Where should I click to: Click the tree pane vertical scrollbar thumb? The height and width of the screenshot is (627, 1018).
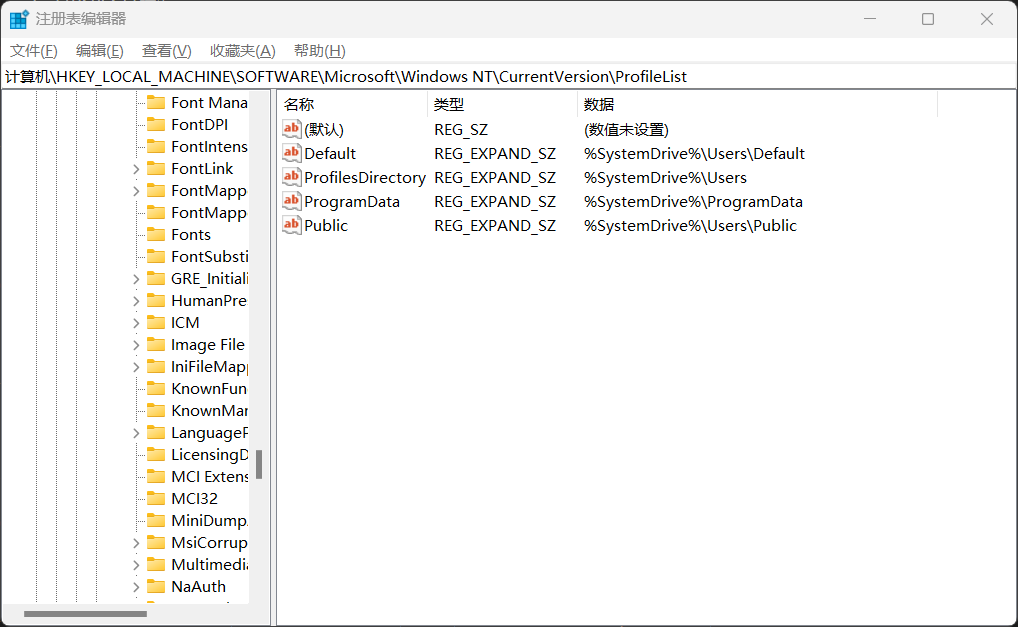pos(259,464)
